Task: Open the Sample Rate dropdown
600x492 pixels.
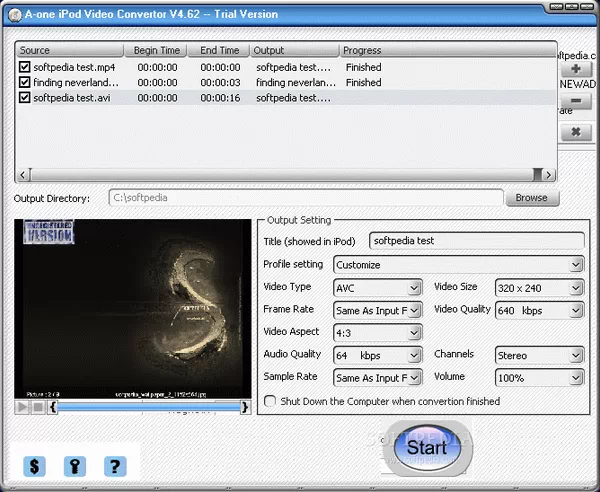Action: click(414, 378)
